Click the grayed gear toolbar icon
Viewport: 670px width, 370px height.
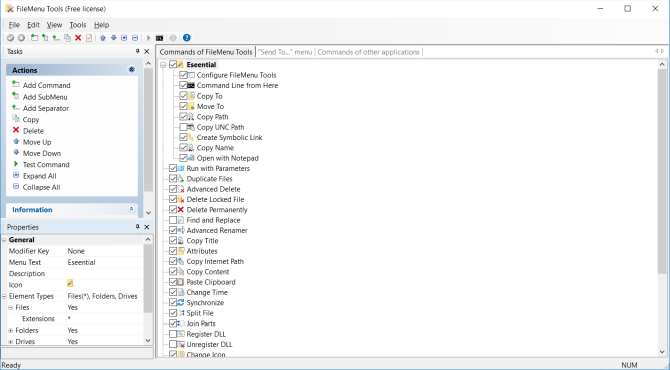point(173,38)
